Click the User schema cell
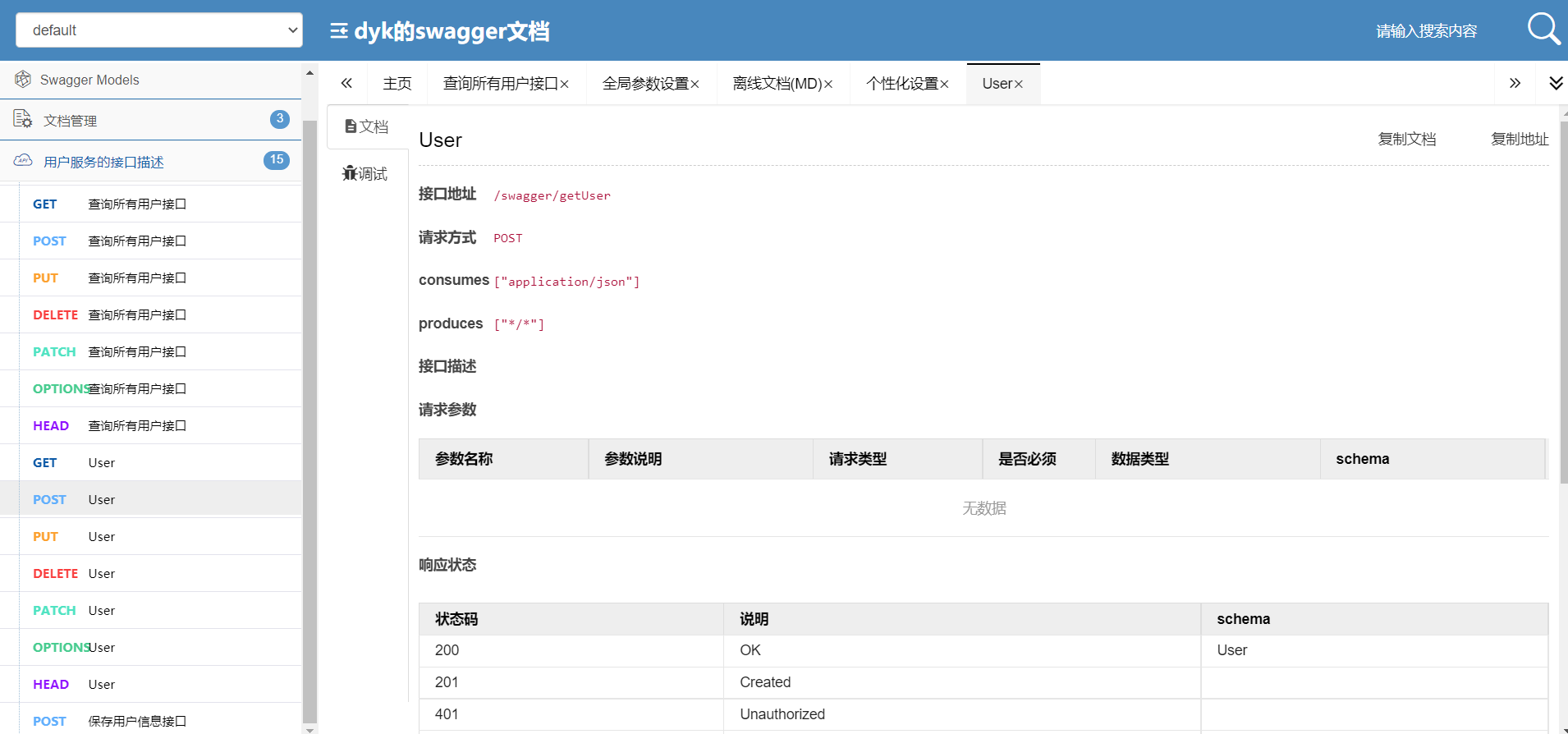 coord(1374,650)
